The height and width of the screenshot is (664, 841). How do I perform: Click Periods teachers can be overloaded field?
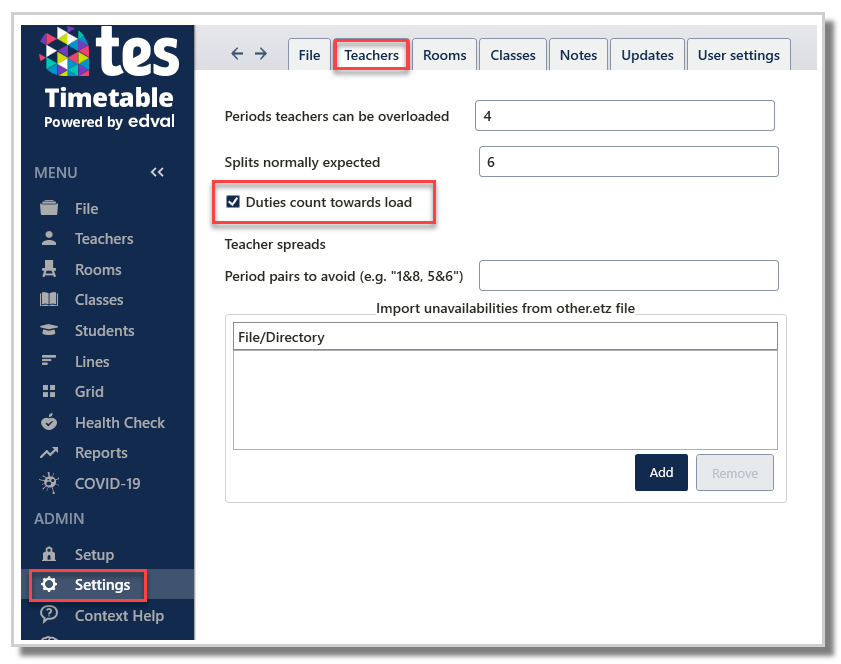pos(624,115)
